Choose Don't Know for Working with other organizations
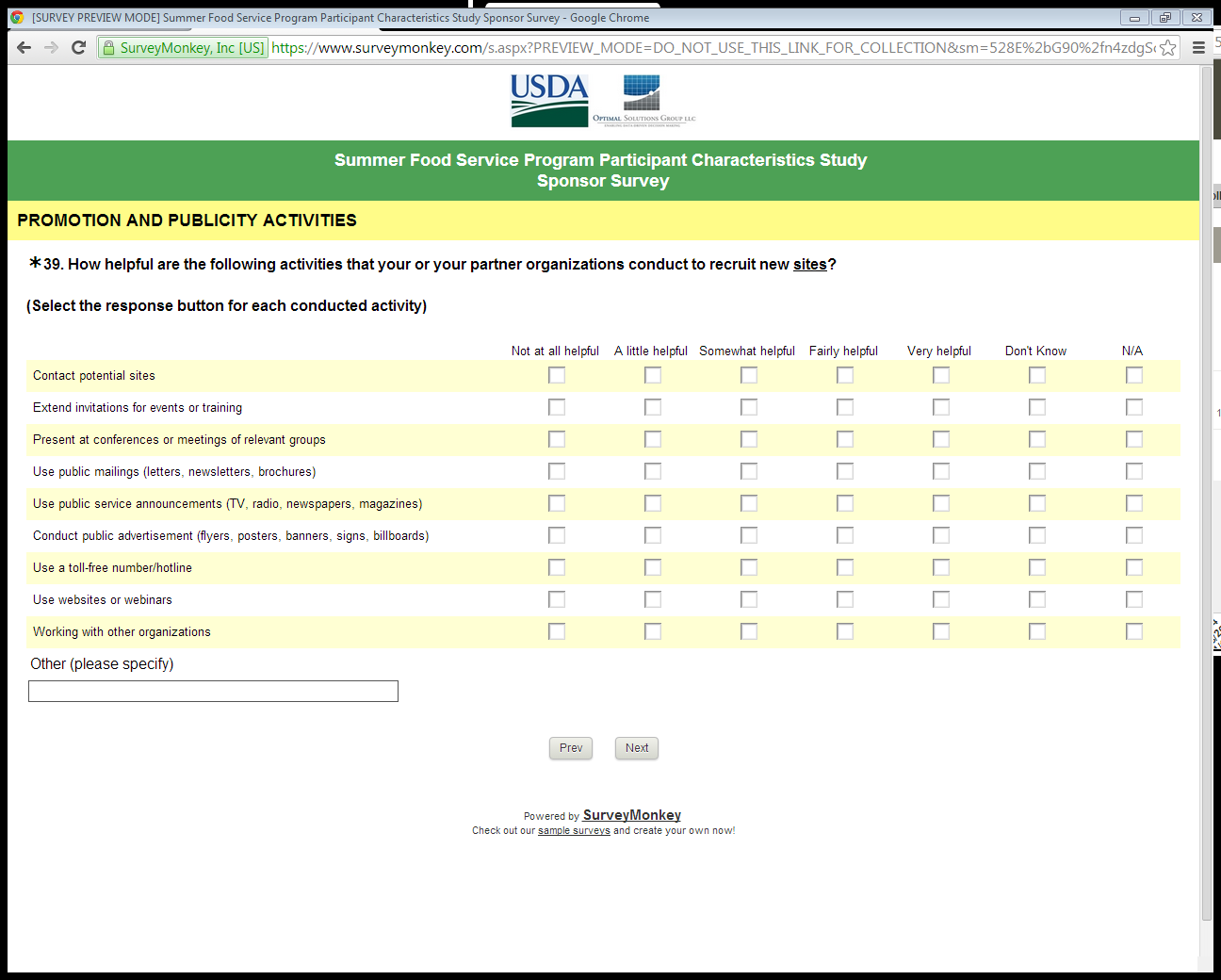The width and height of the screenshot is (1221, 980). point(1037,631)
